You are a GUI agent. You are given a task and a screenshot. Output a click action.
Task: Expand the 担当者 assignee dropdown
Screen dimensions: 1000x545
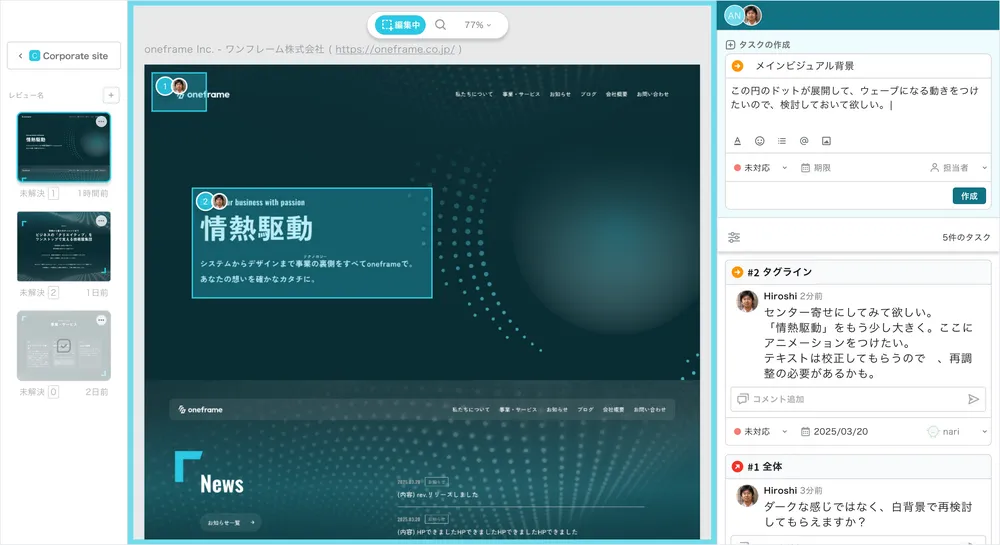coord(958,168)
